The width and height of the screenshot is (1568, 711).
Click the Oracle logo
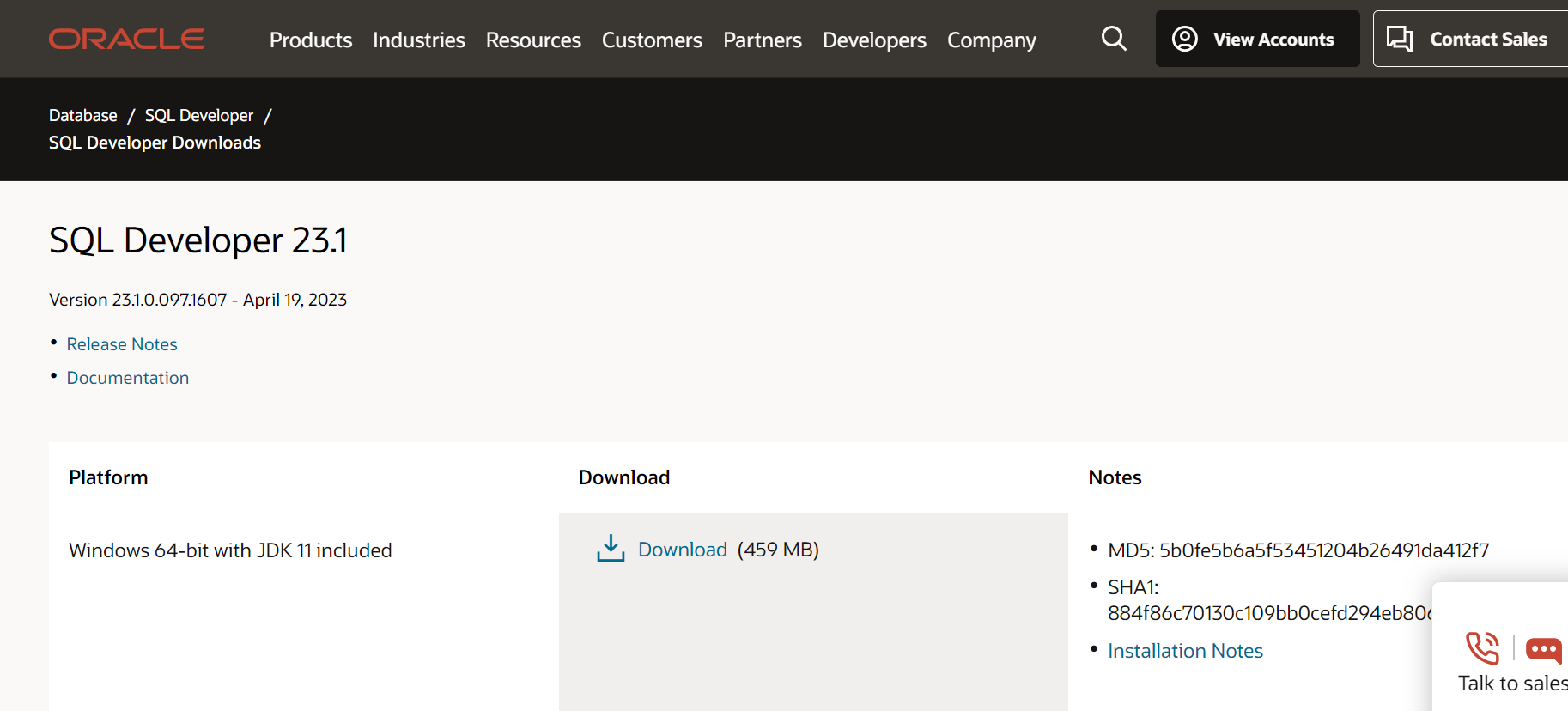tap(126, 39)
